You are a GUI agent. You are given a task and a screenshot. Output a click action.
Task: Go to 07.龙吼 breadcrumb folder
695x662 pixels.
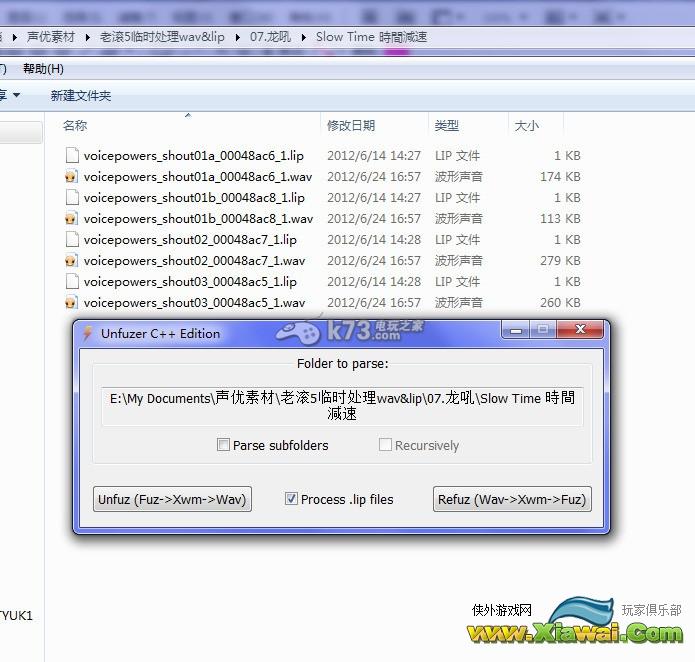270,37
